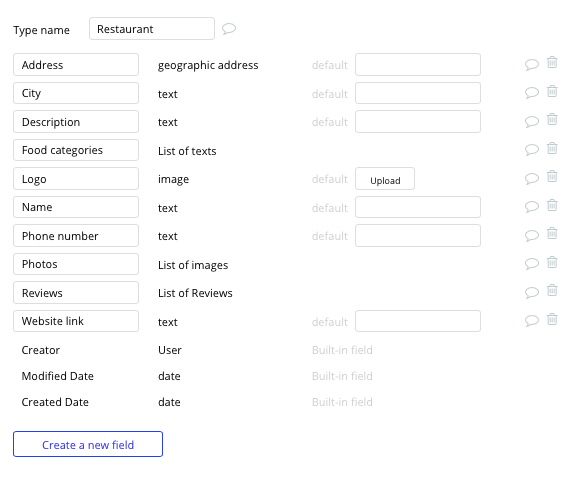Focus default value input for Address
The image size is (581, 482).
[418, 65]
